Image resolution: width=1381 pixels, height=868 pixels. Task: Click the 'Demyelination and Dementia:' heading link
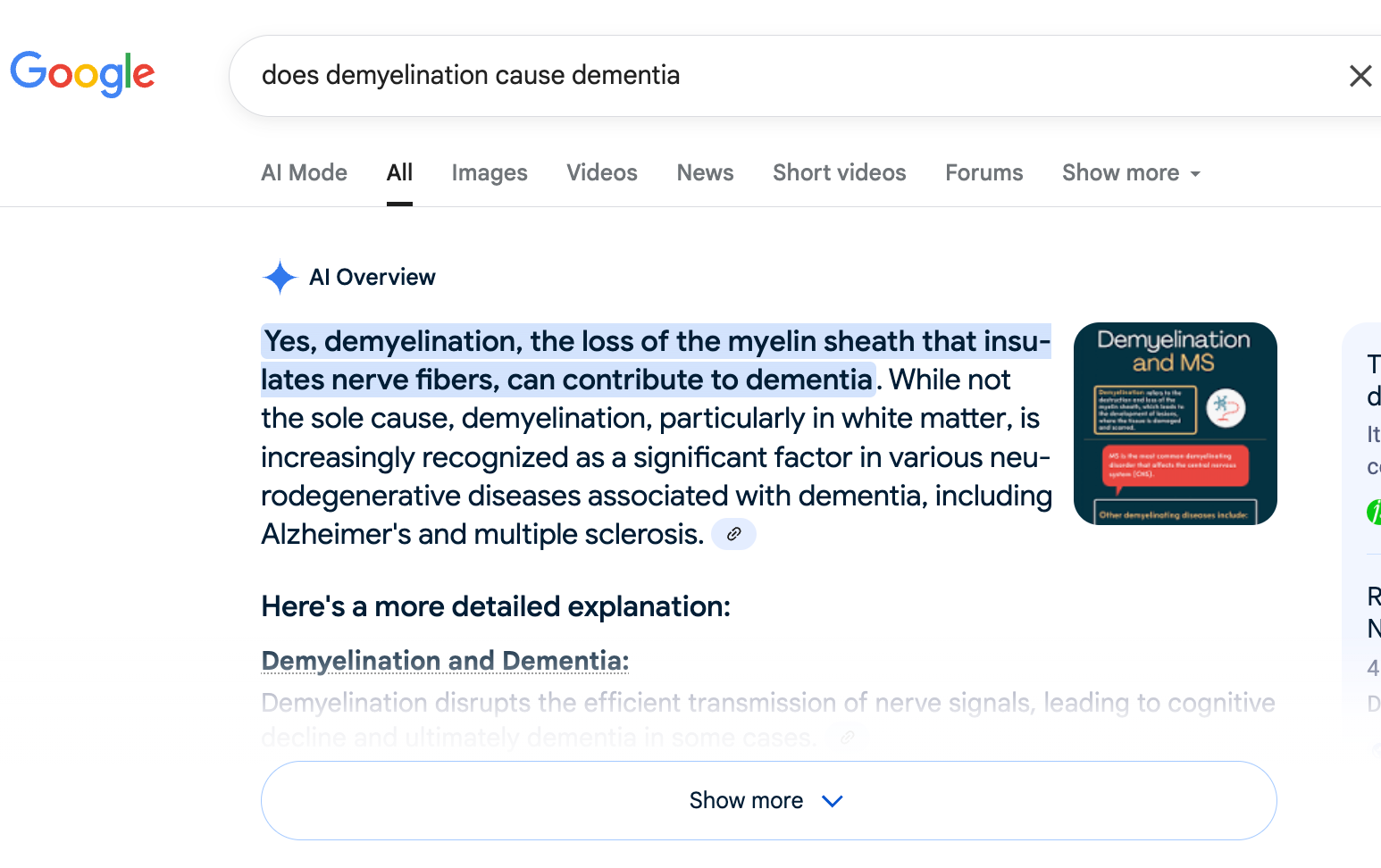445,661
